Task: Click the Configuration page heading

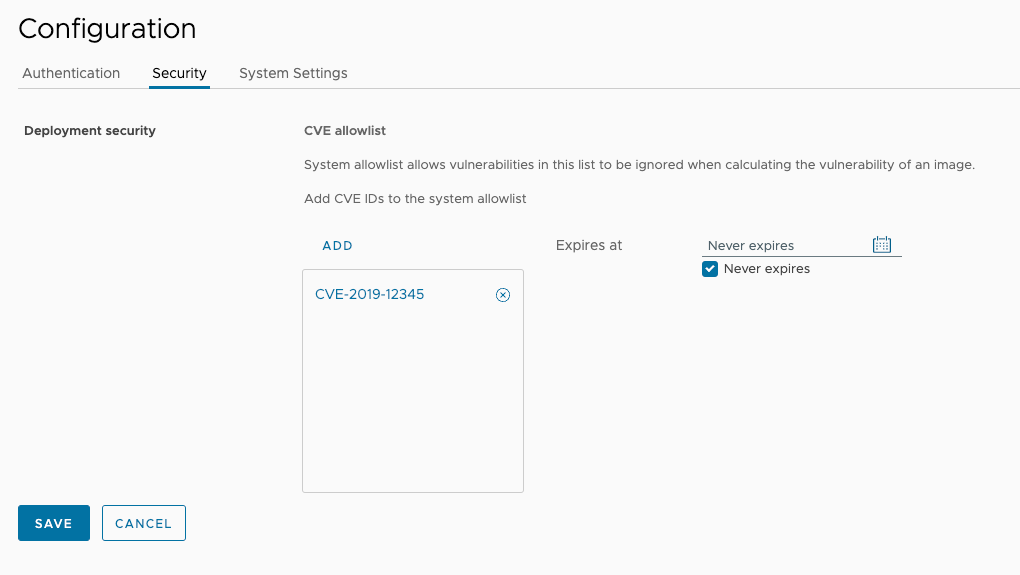Action: pyautogui.click(x=107, y=29)
